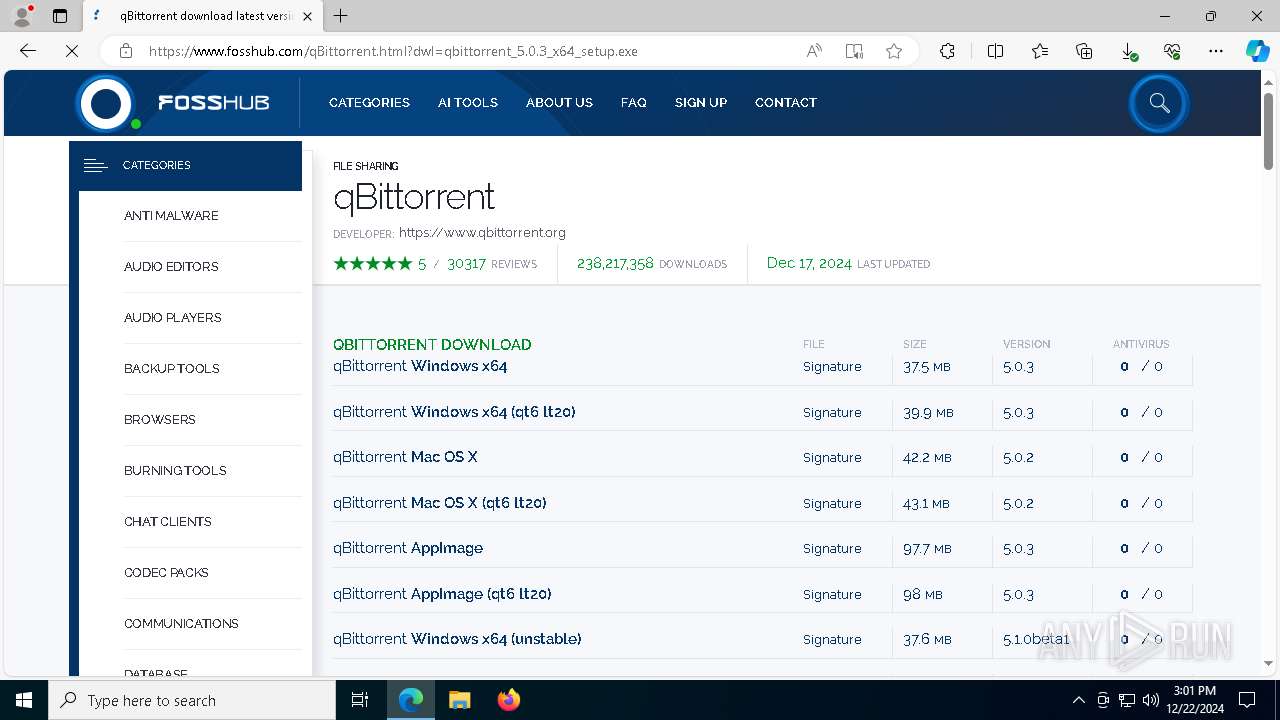Open the site search magnifier button

(x=1159, y=103)
